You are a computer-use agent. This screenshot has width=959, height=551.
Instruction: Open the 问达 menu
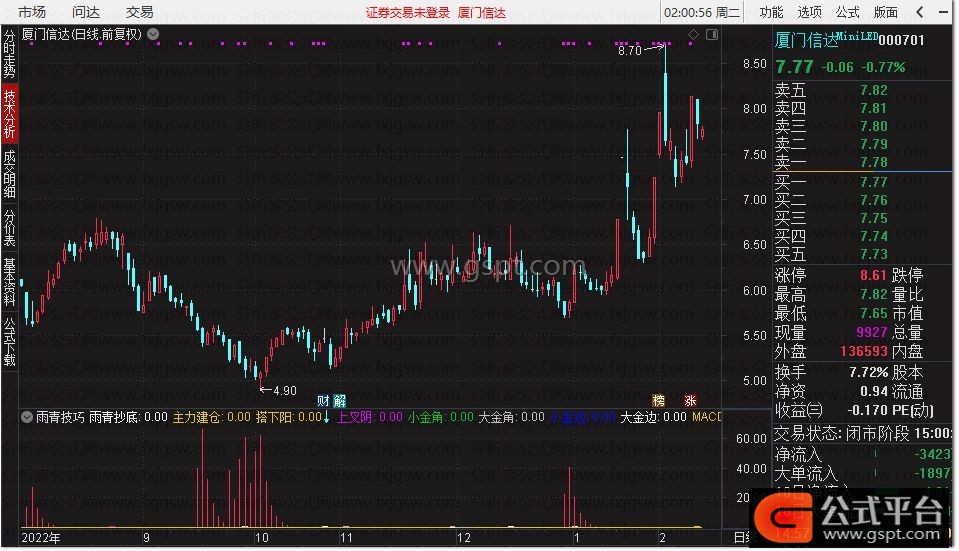[x=86, y=12]
